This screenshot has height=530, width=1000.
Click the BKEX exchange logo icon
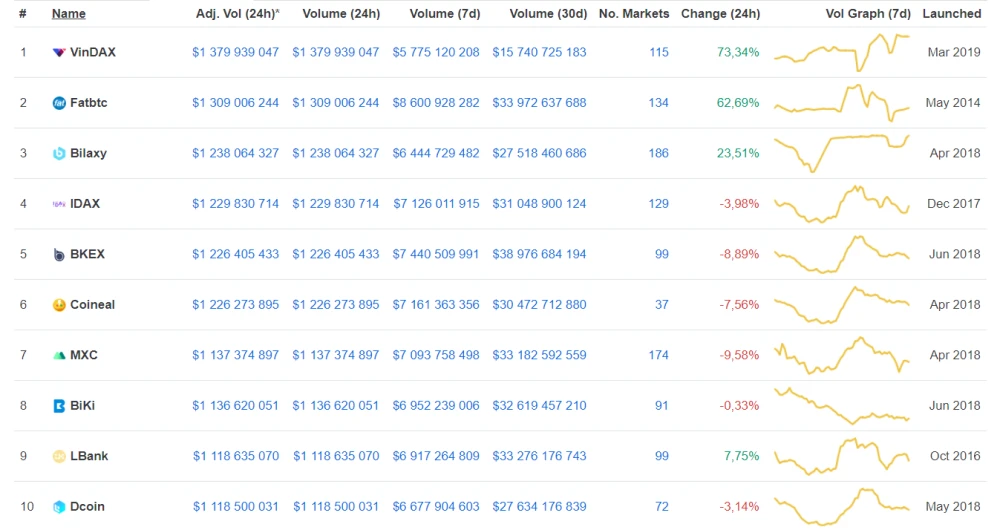59,254
